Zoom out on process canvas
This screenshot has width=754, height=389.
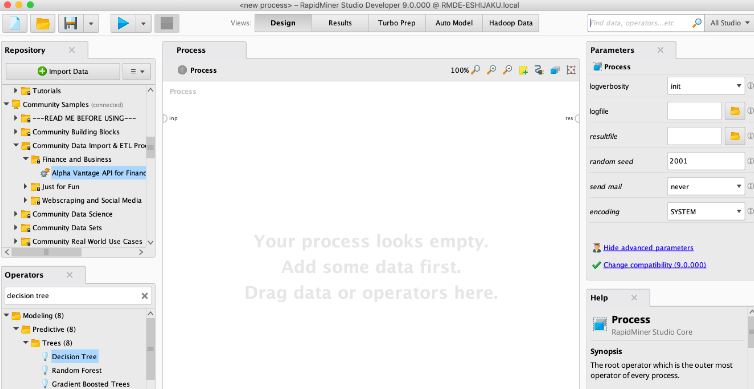[x=507, y=70]
